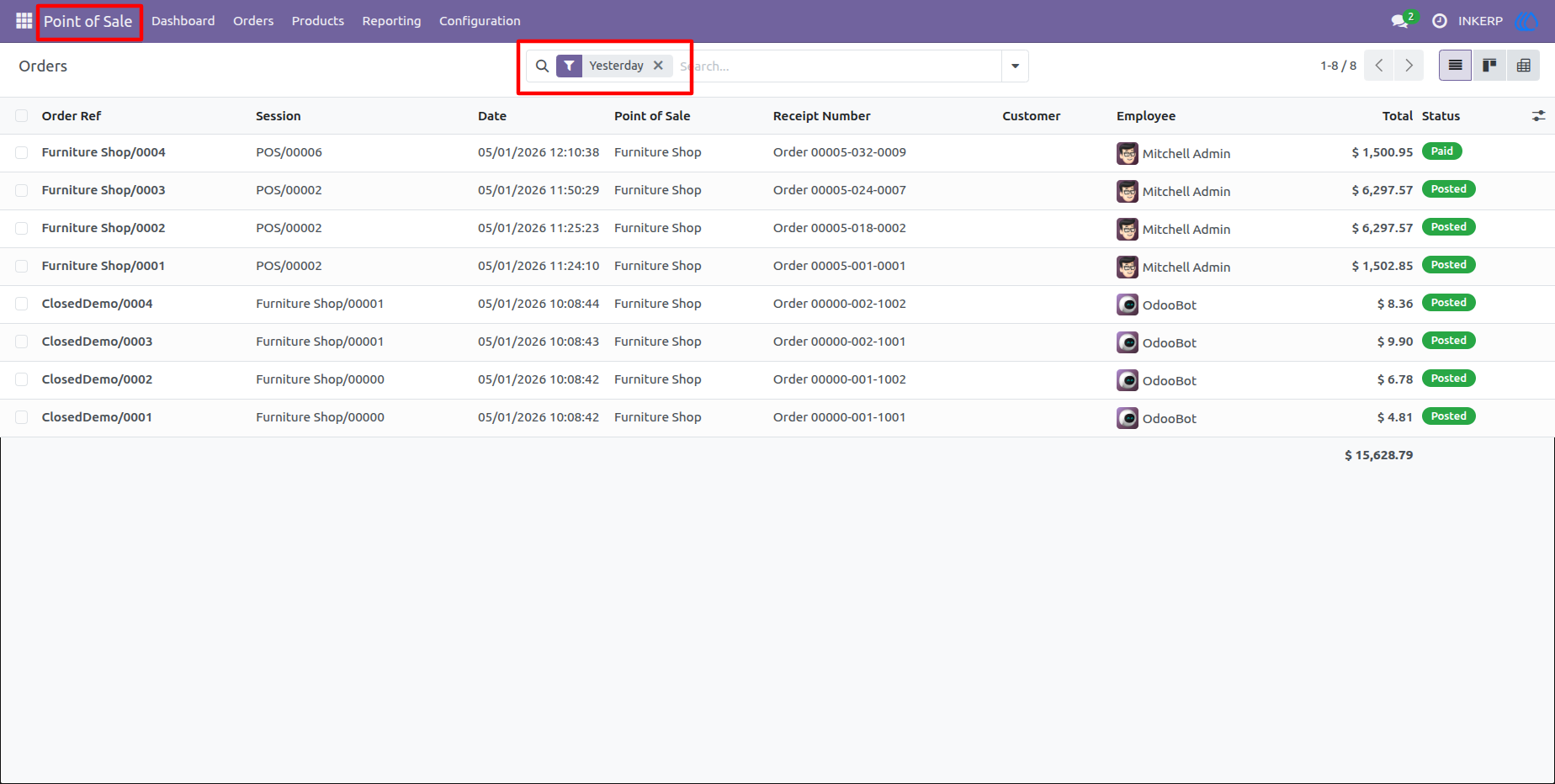
Task: Toggle the select-all orders checkbox
Action: [x=22, y=116]
